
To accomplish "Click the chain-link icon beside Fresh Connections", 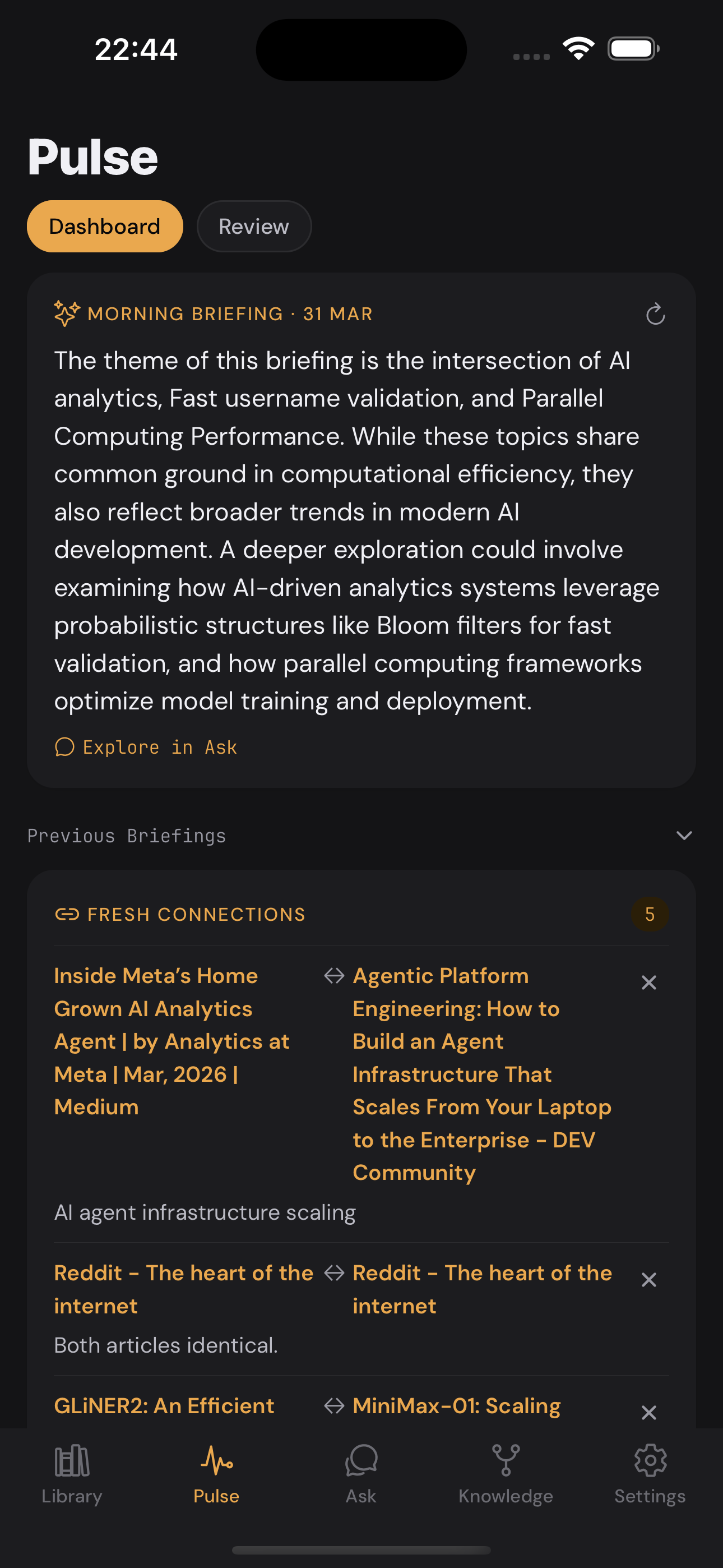I will 68,914.
